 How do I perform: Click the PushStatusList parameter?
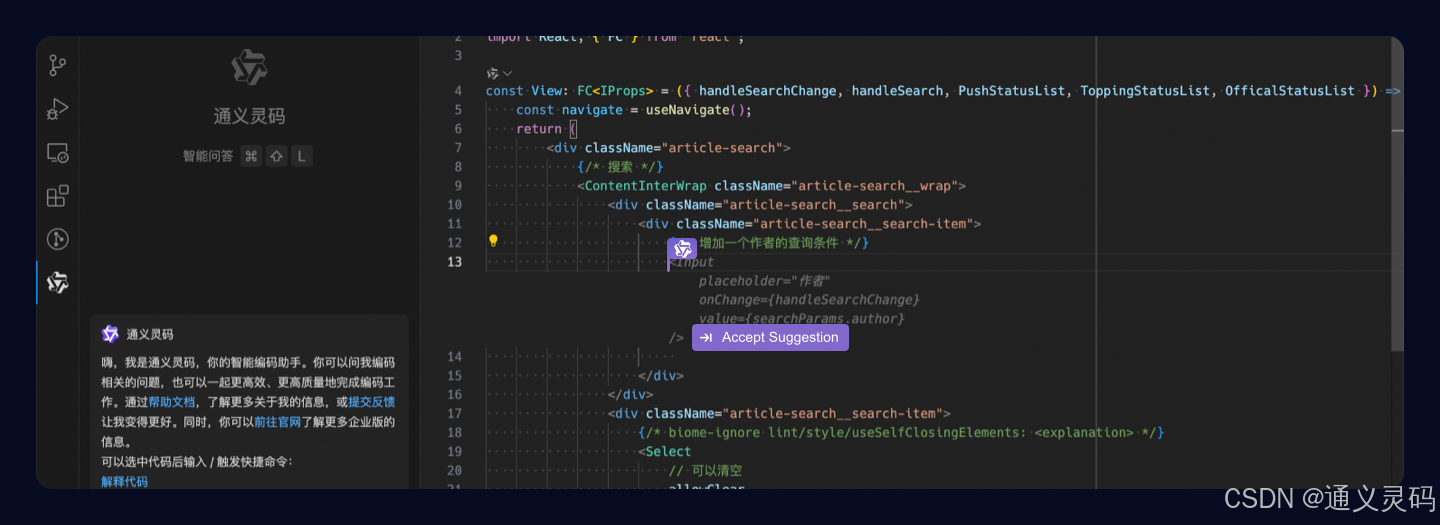click(1012, 91)
